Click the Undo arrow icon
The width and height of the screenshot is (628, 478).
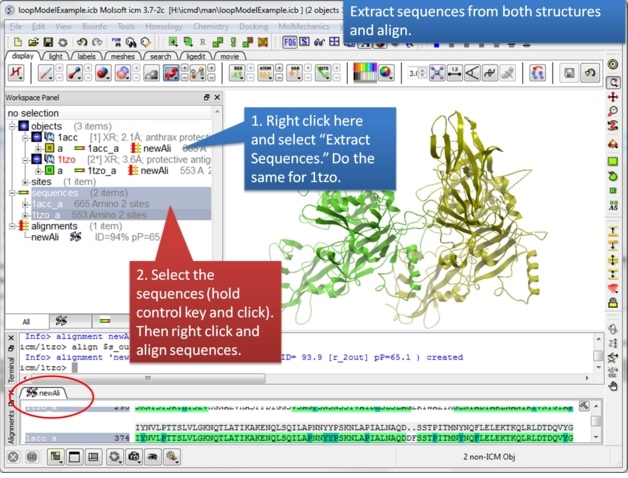80,42
